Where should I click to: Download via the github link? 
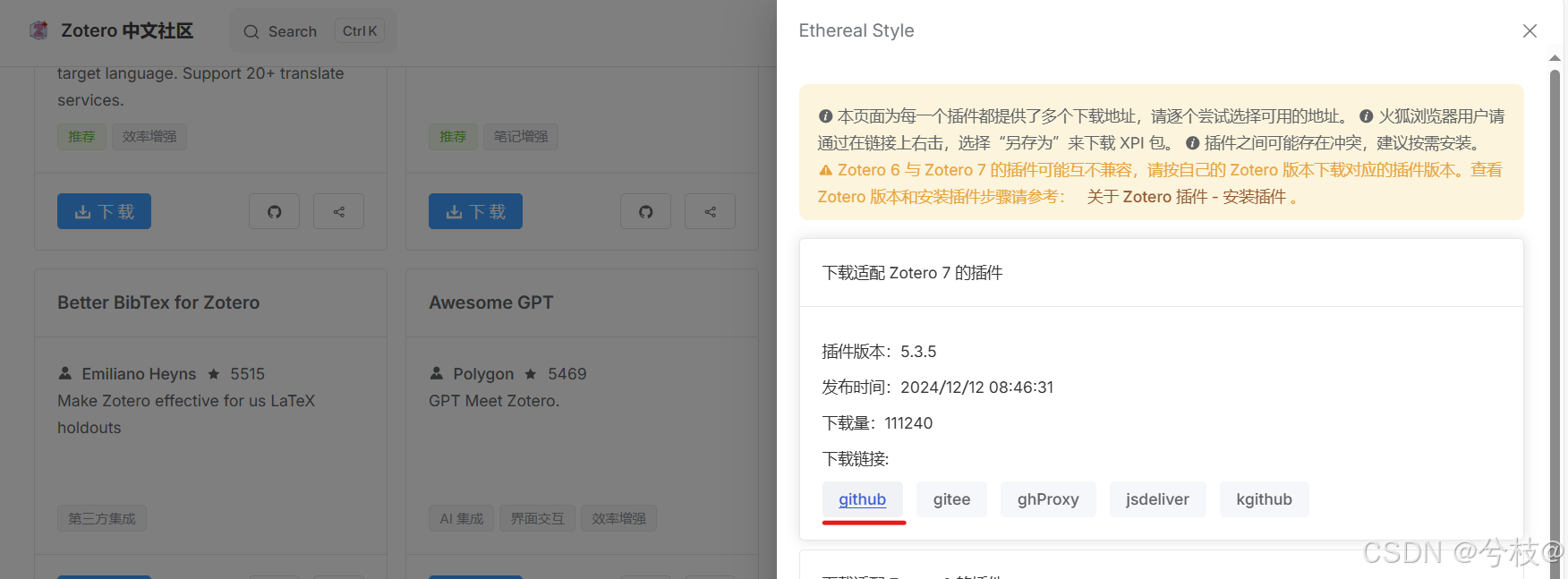(862, 499)
